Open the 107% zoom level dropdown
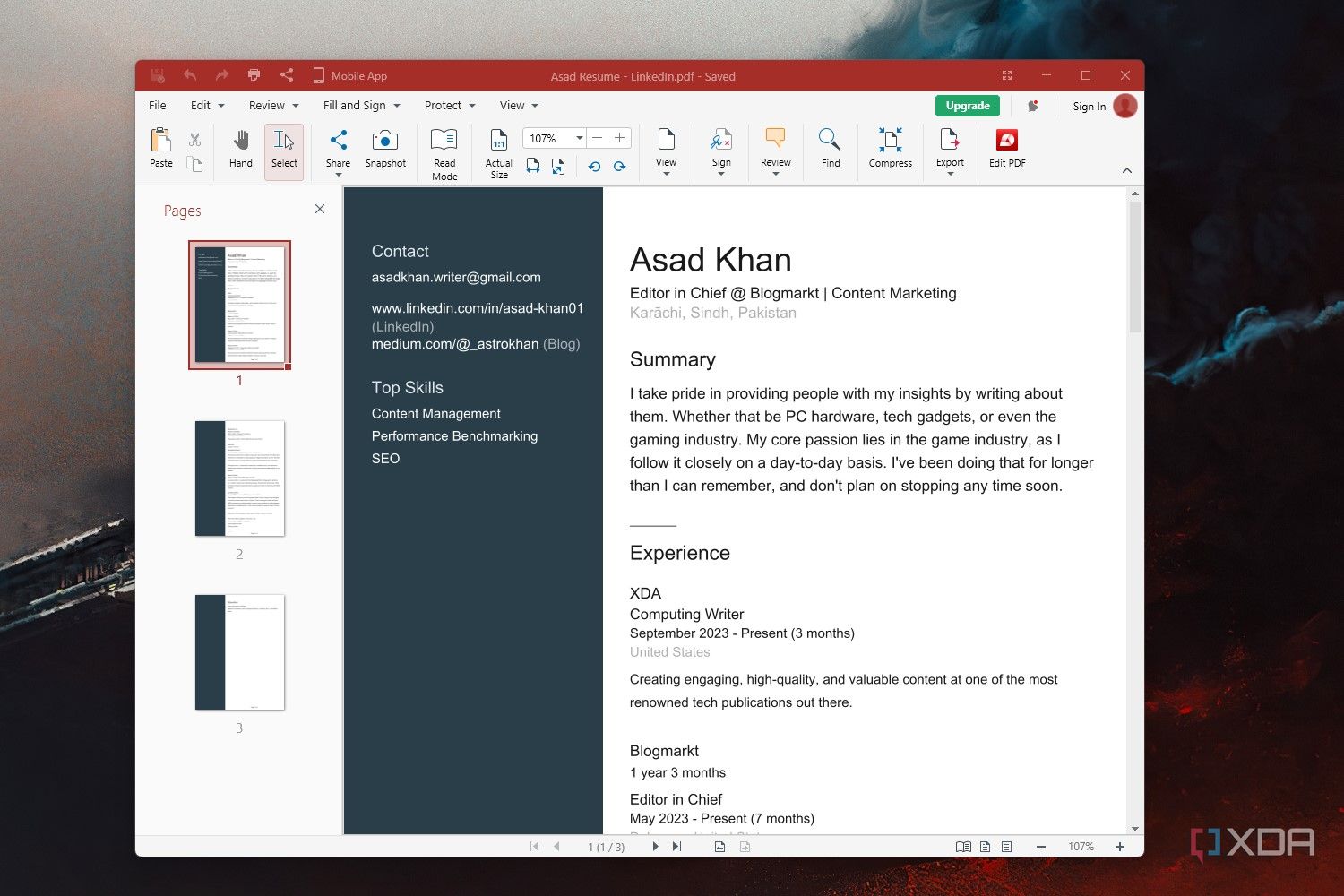Viewport: 1344px width, 896px height. point(579,138)
